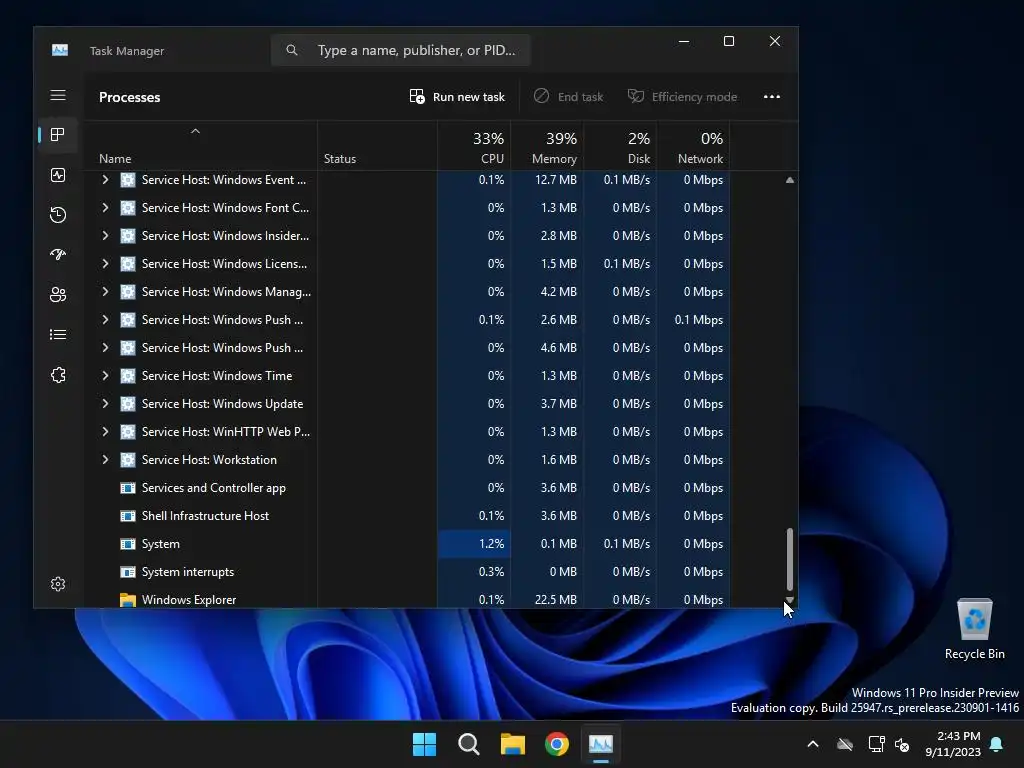
Task: Click the gear icon of Service Host: Windows Time
Action: pyautogui.click(x=128, y=376)
